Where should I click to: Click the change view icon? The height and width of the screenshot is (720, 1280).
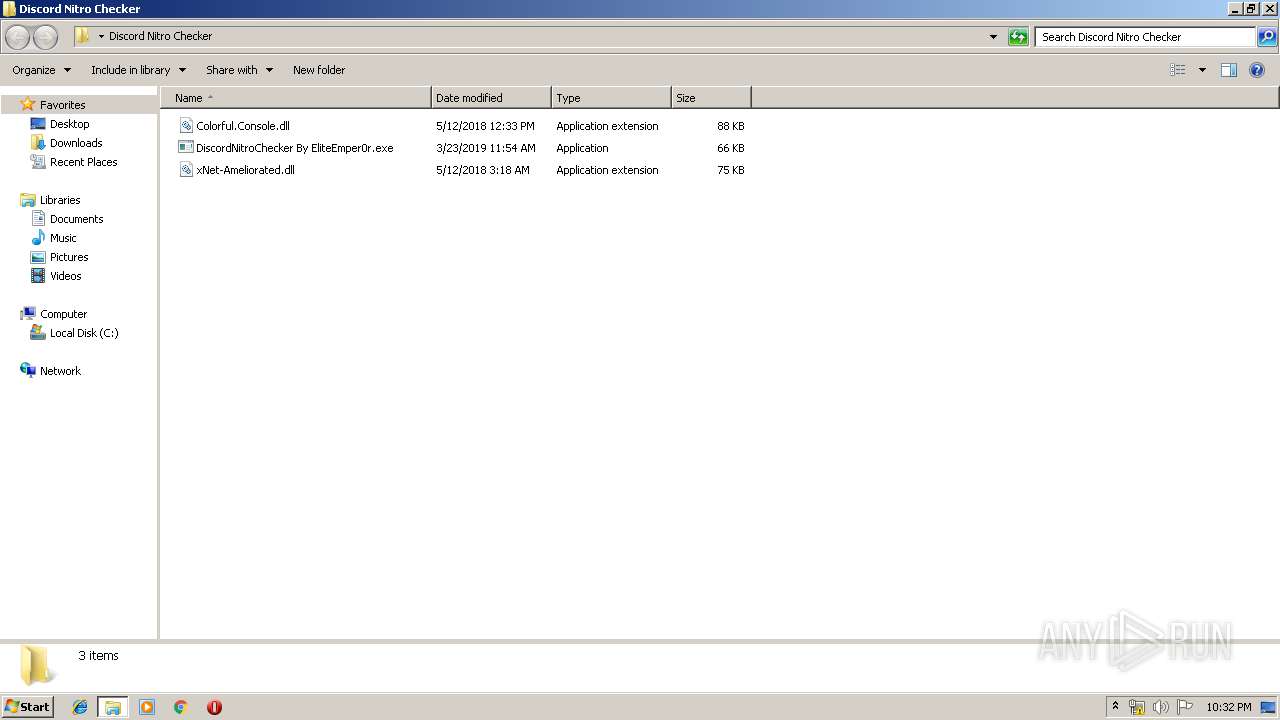1178,70
